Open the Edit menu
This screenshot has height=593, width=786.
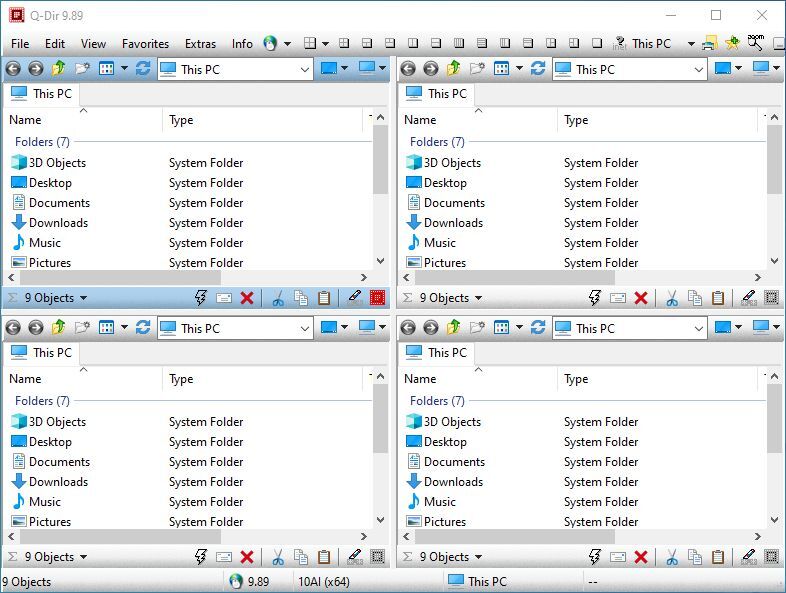pyautogui.click(x=55, y=44)
